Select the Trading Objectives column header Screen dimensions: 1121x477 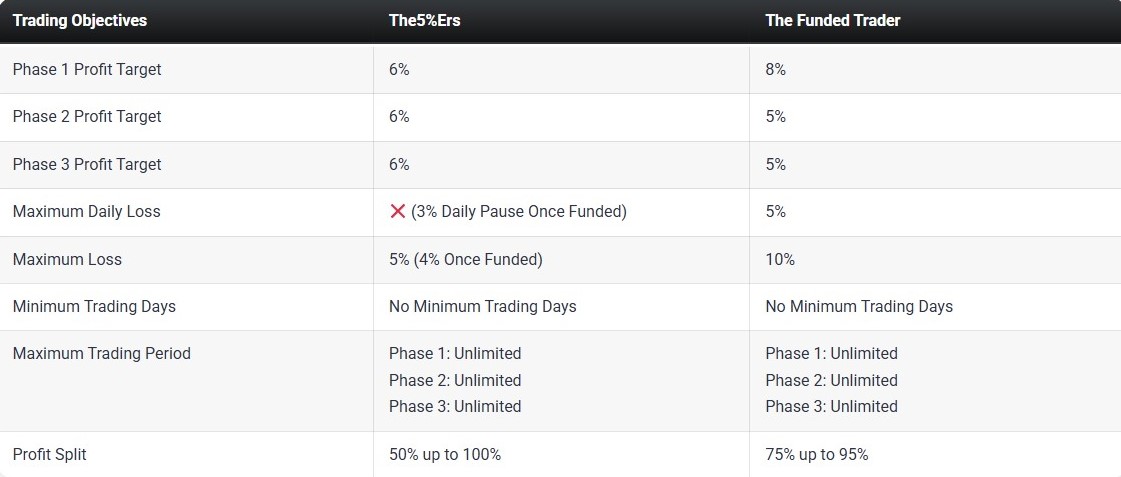[x=79, y=21]
